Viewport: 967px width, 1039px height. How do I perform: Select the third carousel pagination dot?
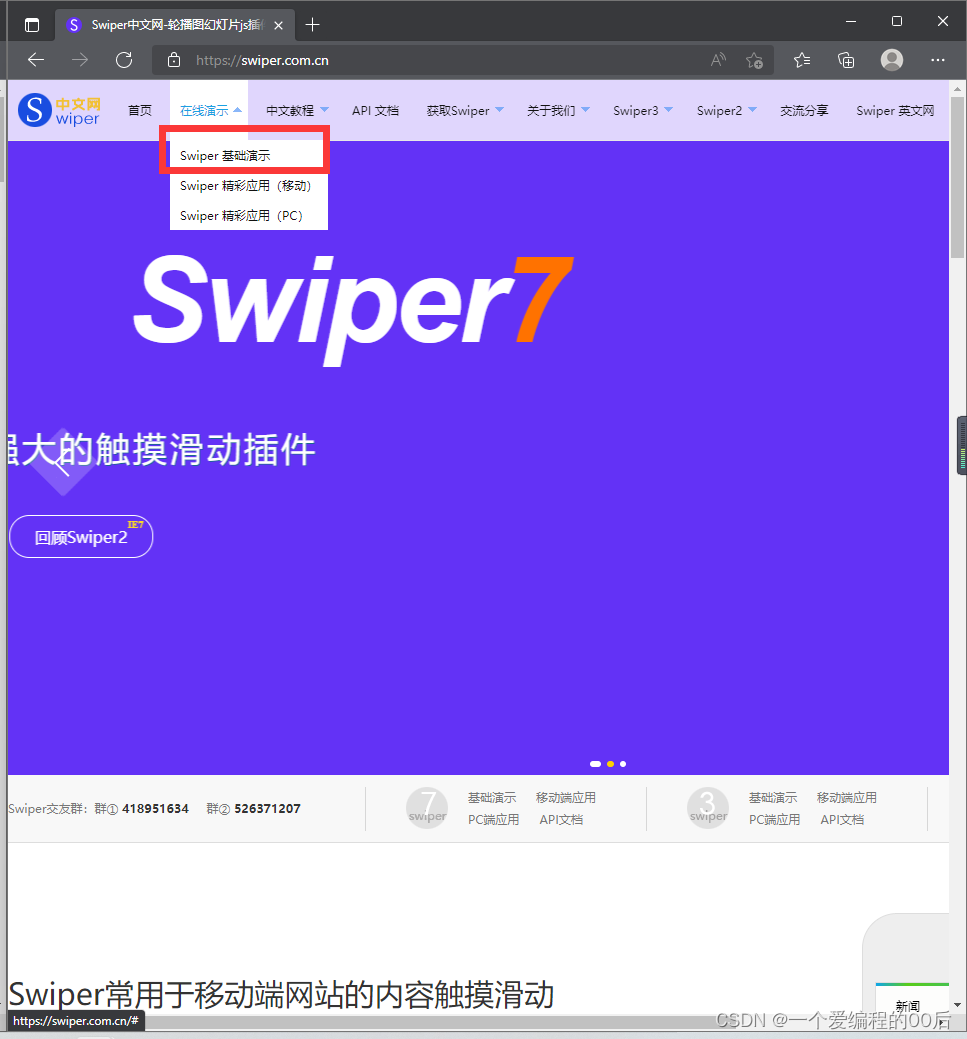tap(622, 763)
